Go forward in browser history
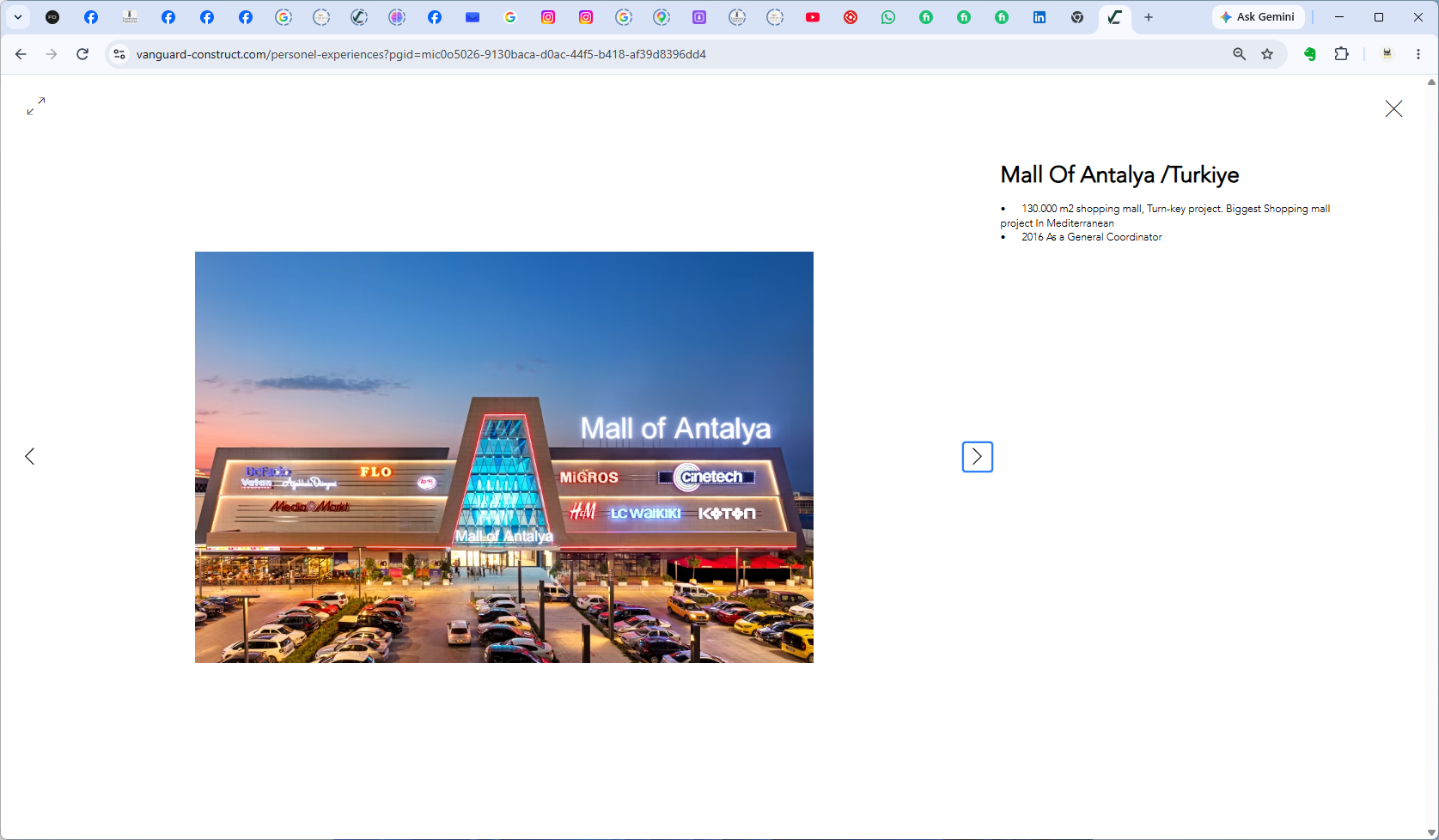 click(52, 54)
